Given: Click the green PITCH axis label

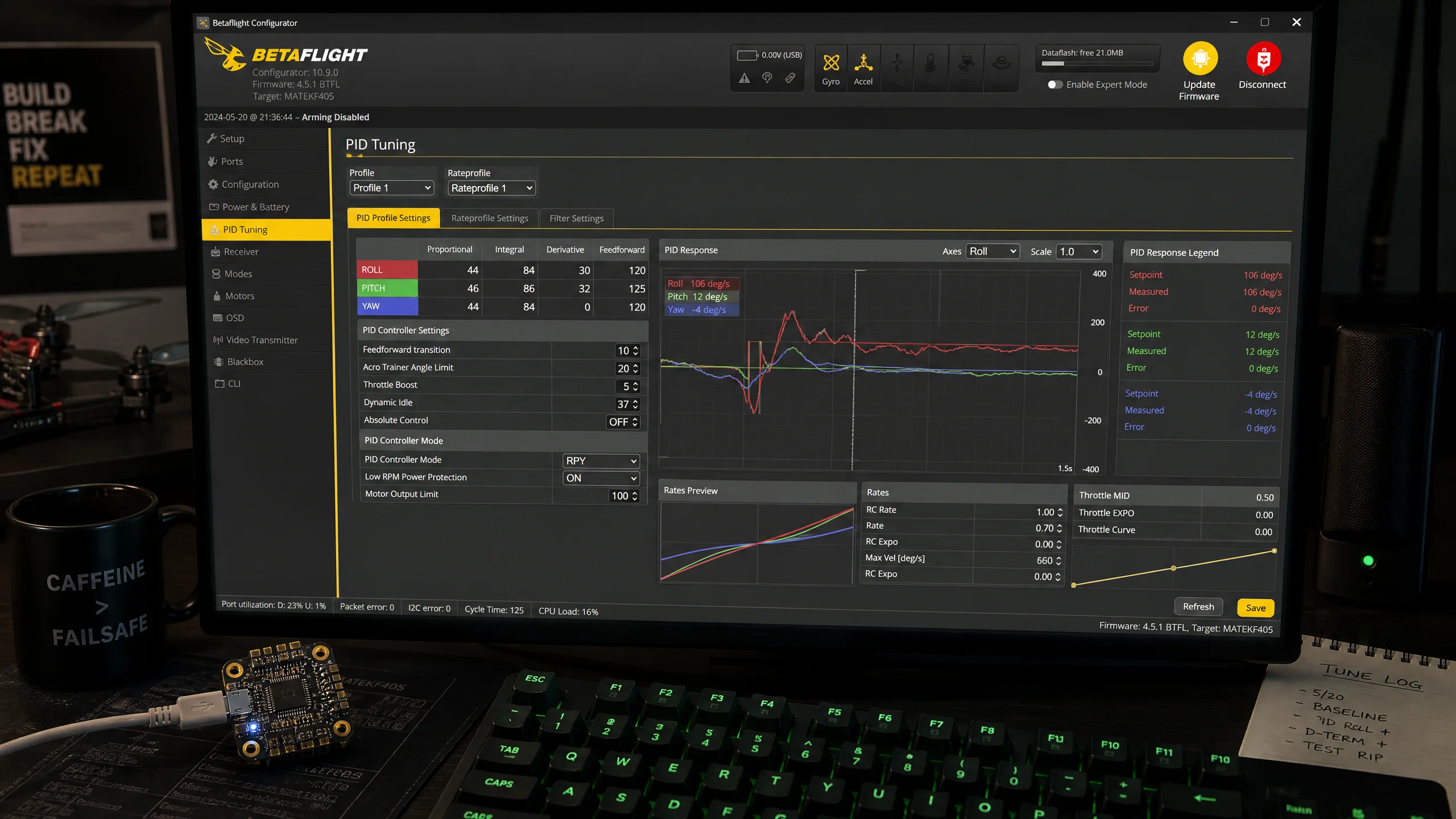Looking at the screenshot, I should click(387, 288).
